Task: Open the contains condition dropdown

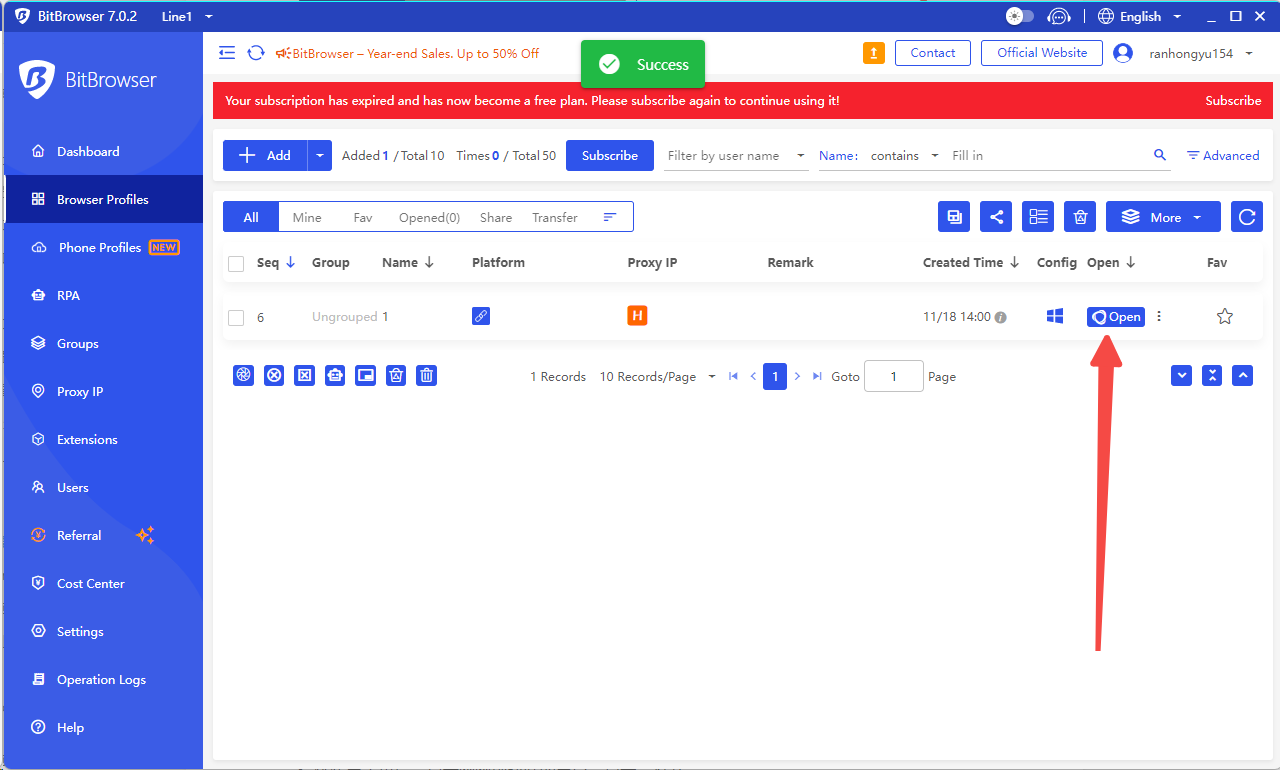Action: (905, 155)
